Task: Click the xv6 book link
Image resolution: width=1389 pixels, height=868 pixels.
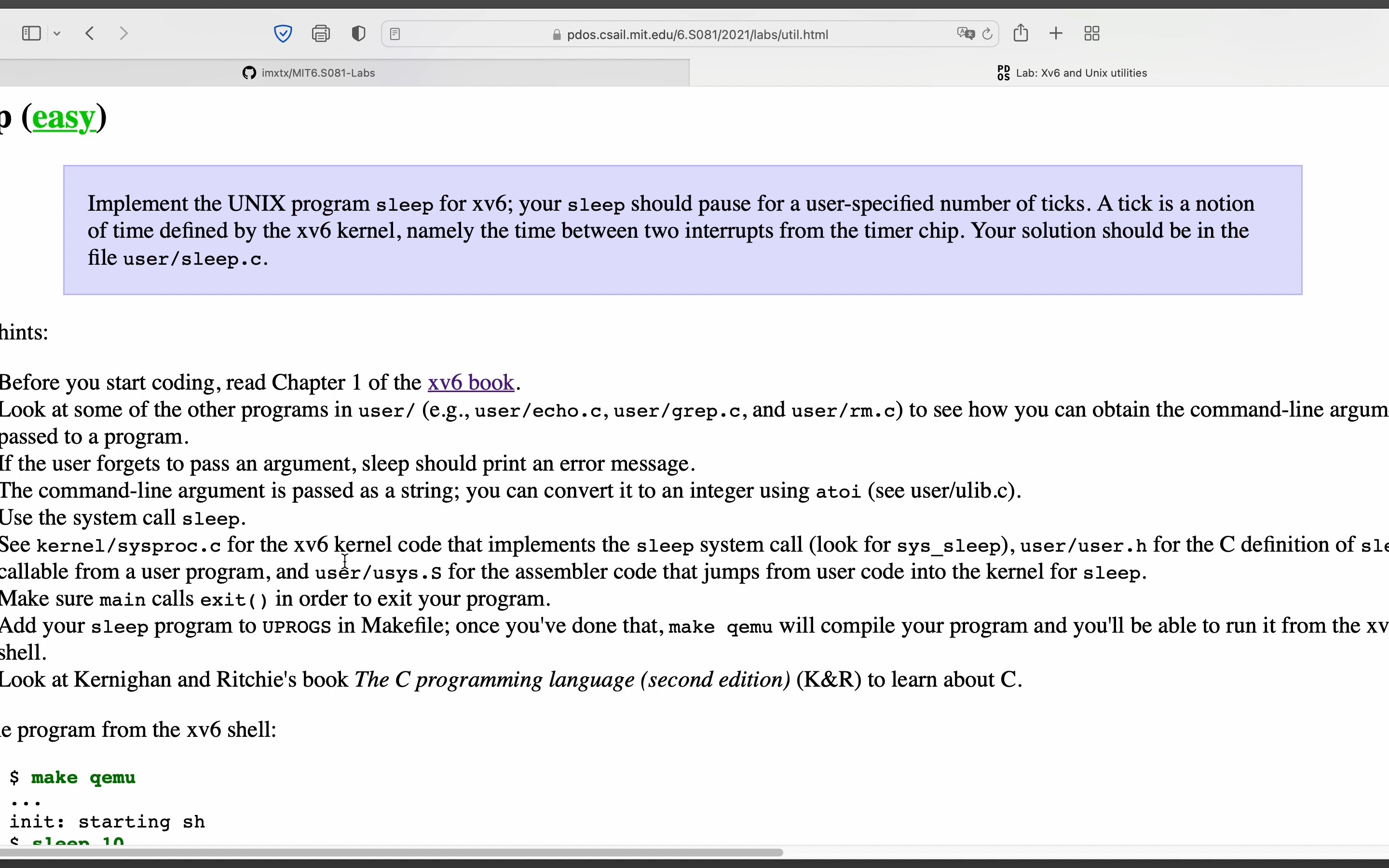Action: [470, 382]
